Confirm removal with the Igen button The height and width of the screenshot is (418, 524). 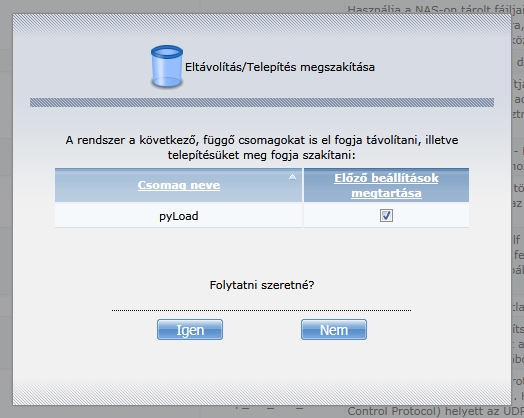click(190, 330)
